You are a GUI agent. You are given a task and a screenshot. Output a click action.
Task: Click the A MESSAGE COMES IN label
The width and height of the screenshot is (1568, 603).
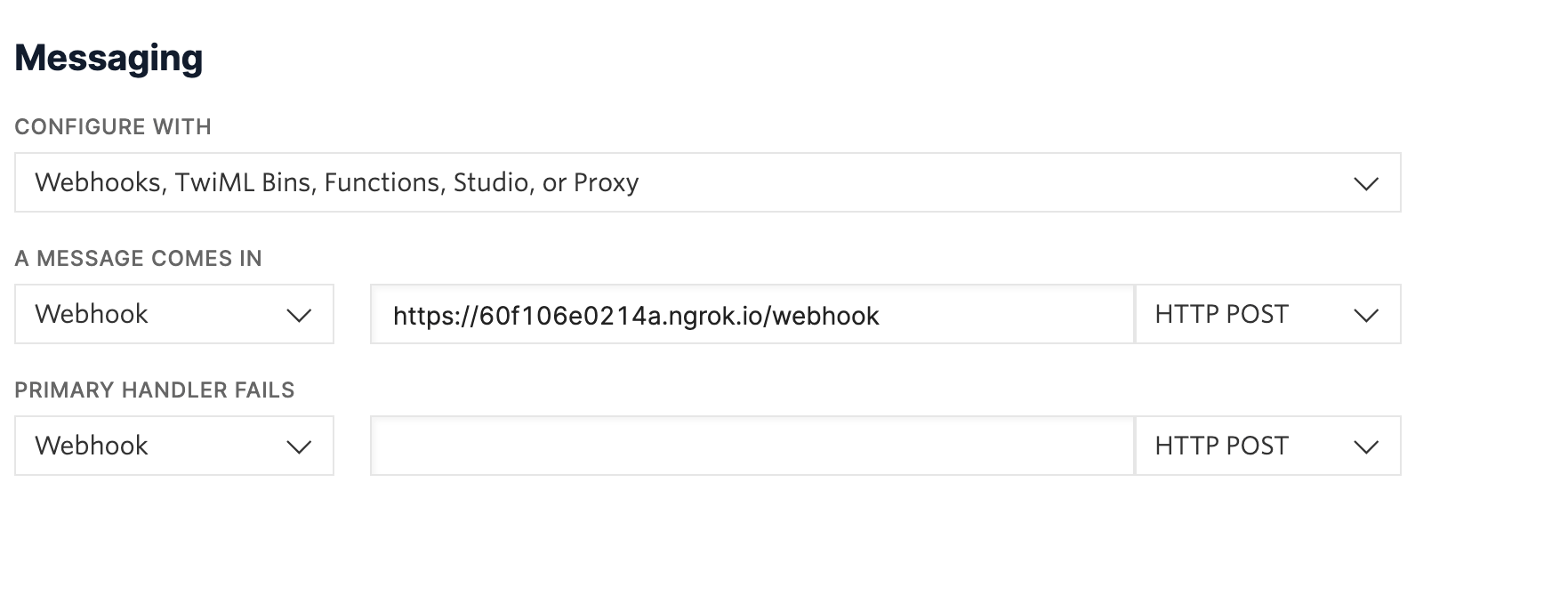point(138,259)
